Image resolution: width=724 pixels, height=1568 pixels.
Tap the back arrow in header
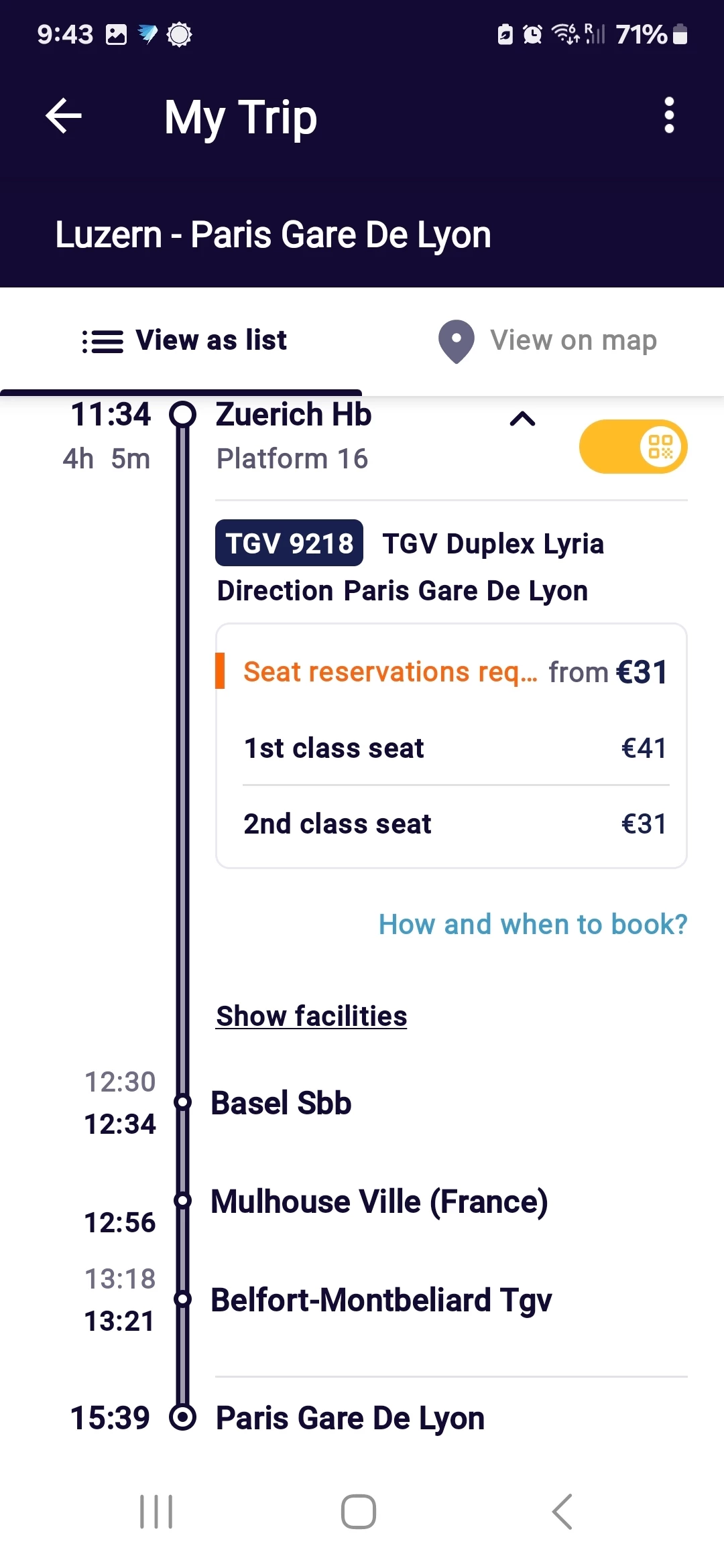64,116
